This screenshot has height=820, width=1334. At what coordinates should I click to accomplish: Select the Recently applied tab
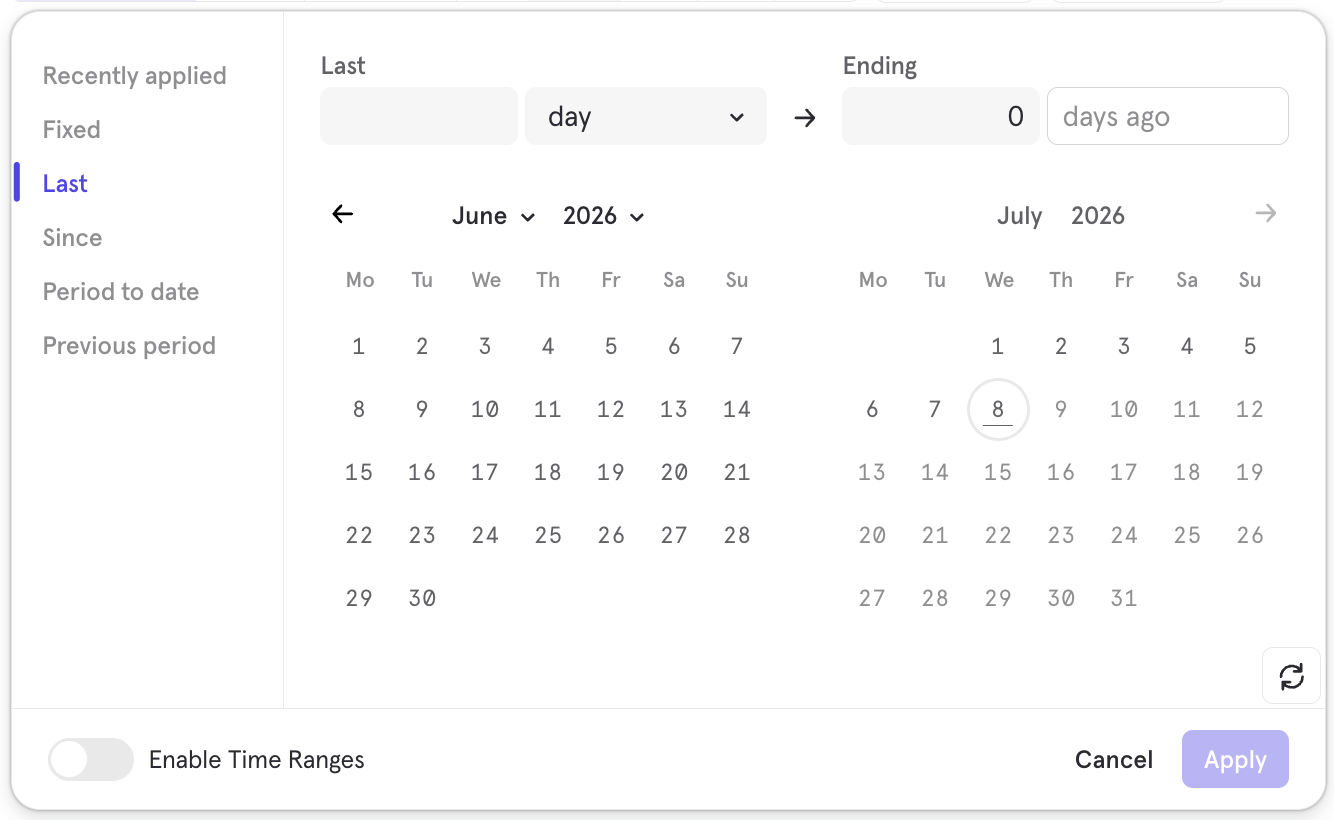point(135,76)
